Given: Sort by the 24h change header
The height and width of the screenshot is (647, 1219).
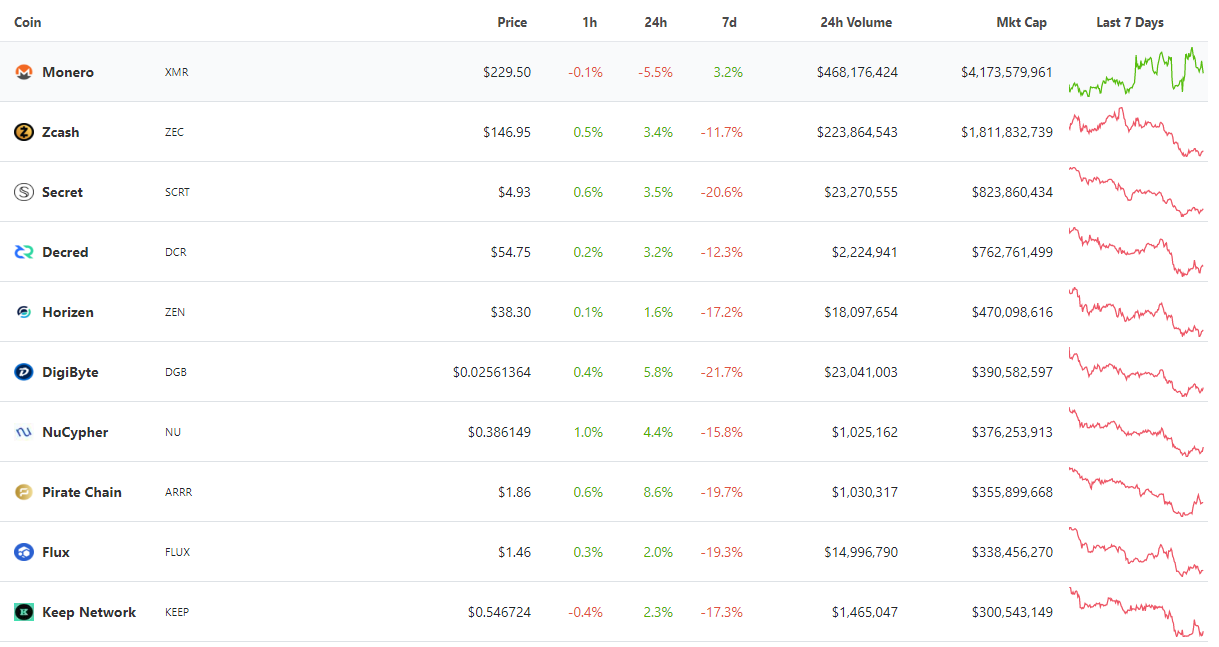Looking at the screenshot, I should click(656, 22).
